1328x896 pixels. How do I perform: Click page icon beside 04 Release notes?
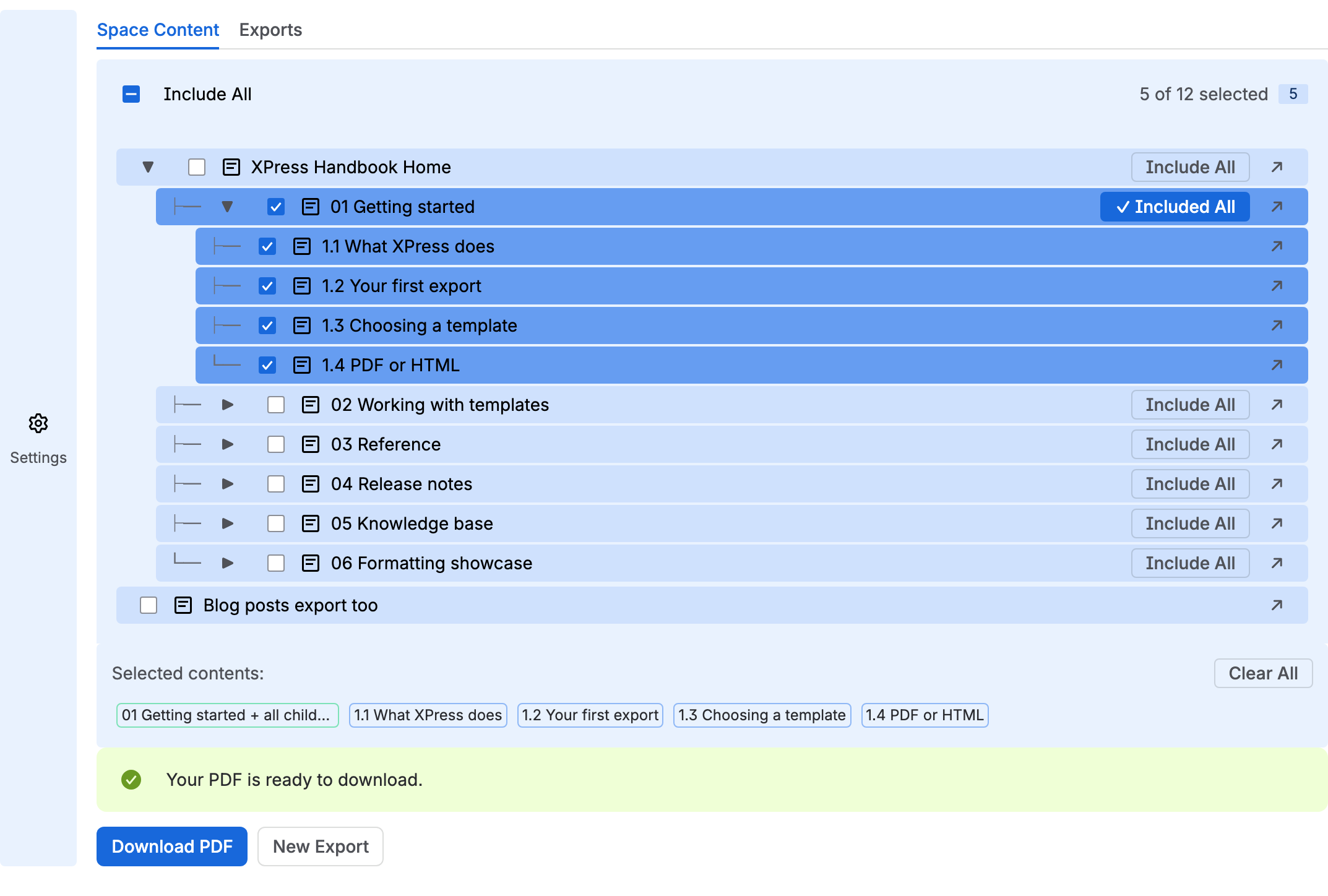pos(311,484)
